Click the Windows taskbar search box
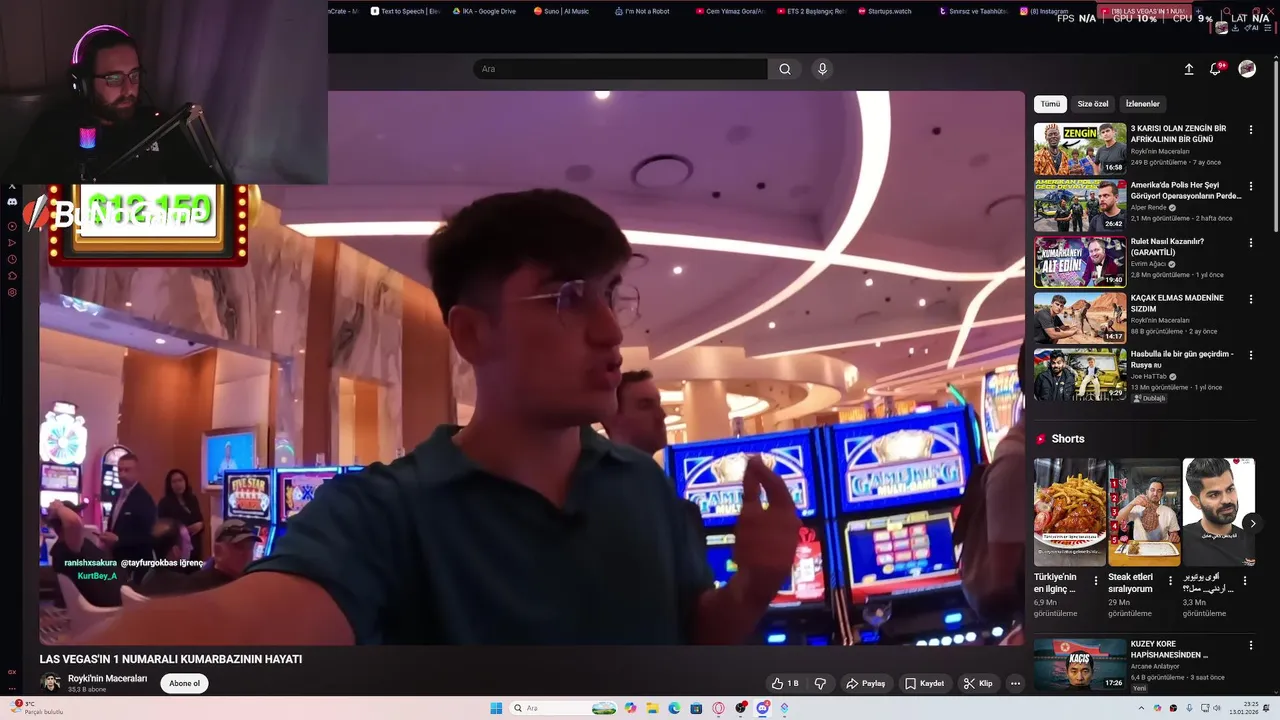The height and width of the screenshot is (720, 1280). (x=564, y=708)
